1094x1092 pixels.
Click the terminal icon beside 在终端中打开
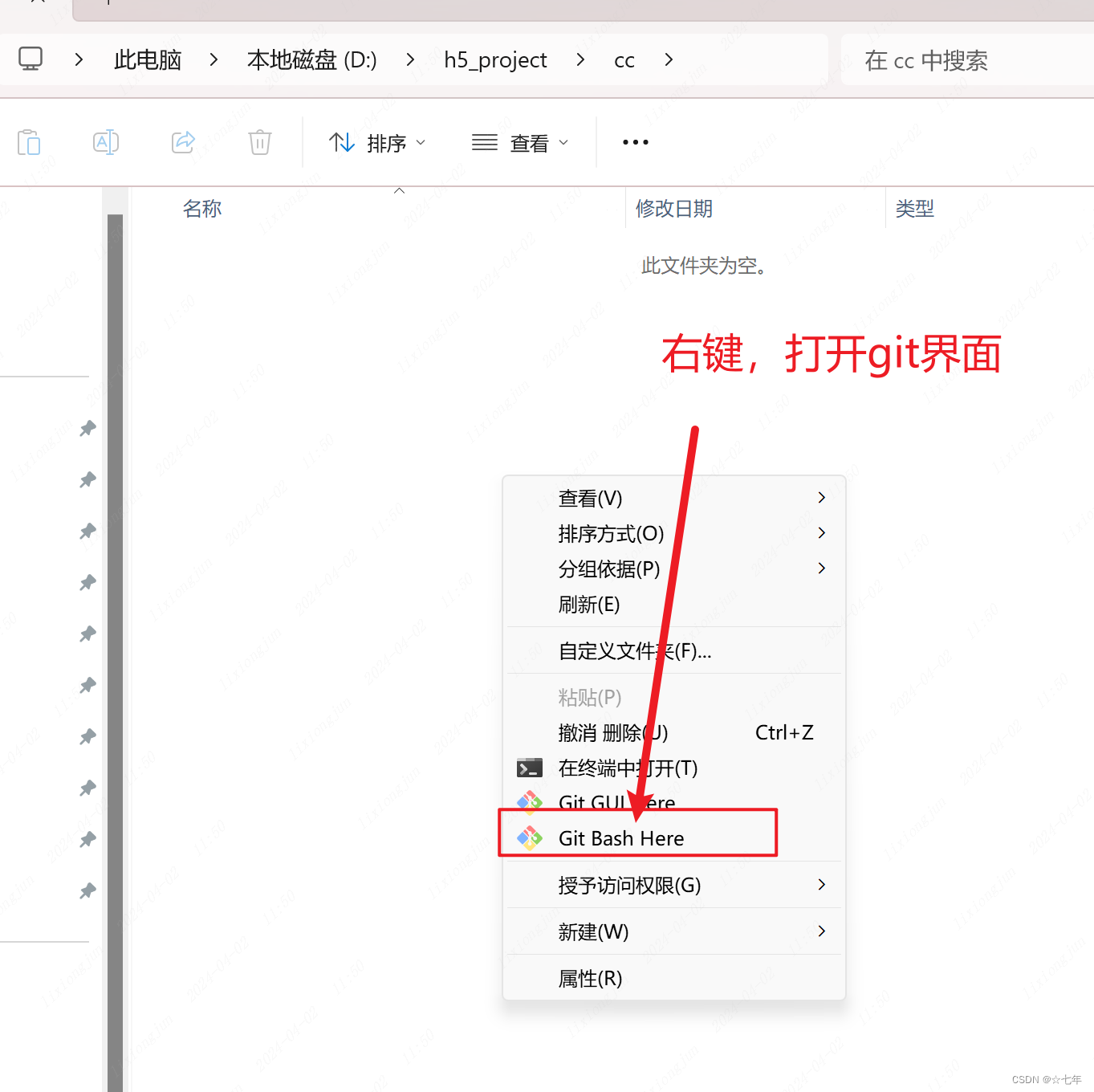[x=530, y=768]
